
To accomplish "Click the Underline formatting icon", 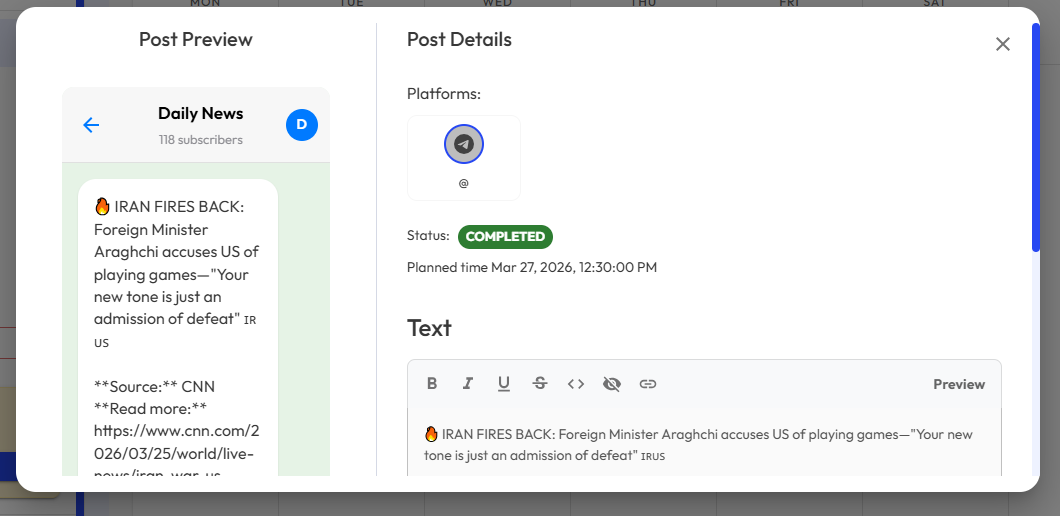I will click(x=504, y=383).
